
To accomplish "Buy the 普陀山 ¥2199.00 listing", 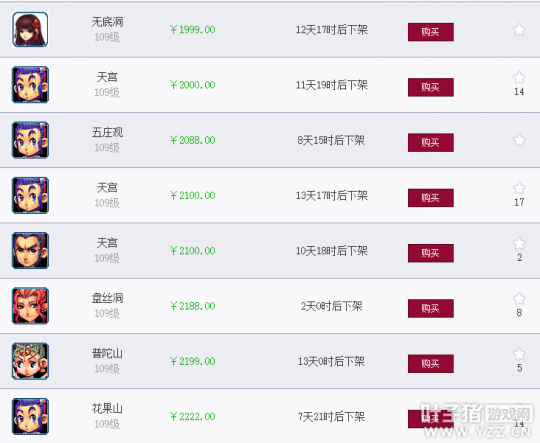I will tap(430, 364).
